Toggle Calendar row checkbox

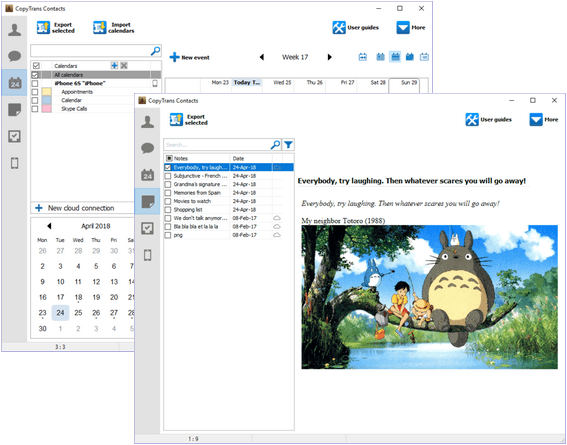[x=35, y=100]
